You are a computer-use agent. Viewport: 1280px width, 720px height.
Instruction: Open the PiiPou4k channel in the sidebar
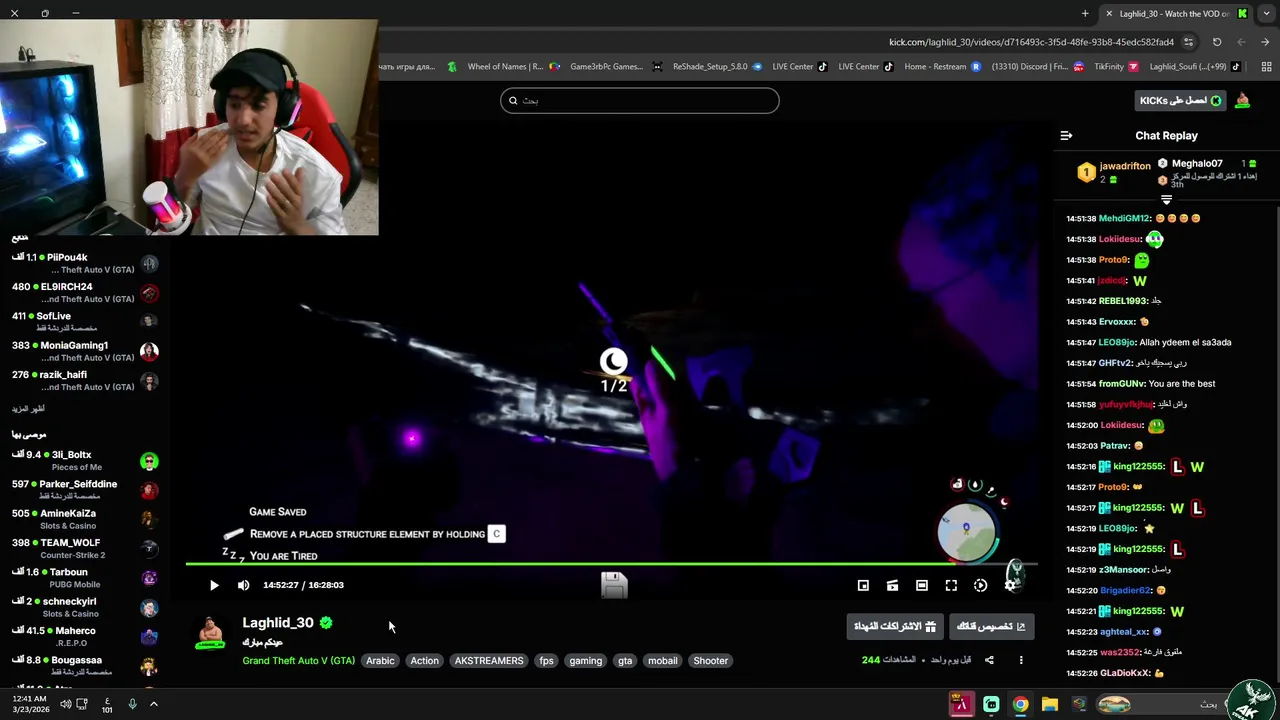click(x=84, y=263)
